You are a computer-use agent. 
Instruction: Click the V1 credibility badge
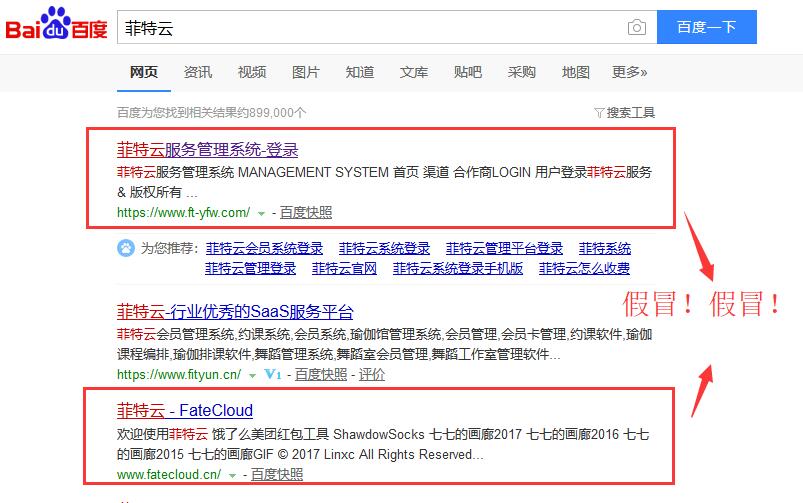pos(272,374)
